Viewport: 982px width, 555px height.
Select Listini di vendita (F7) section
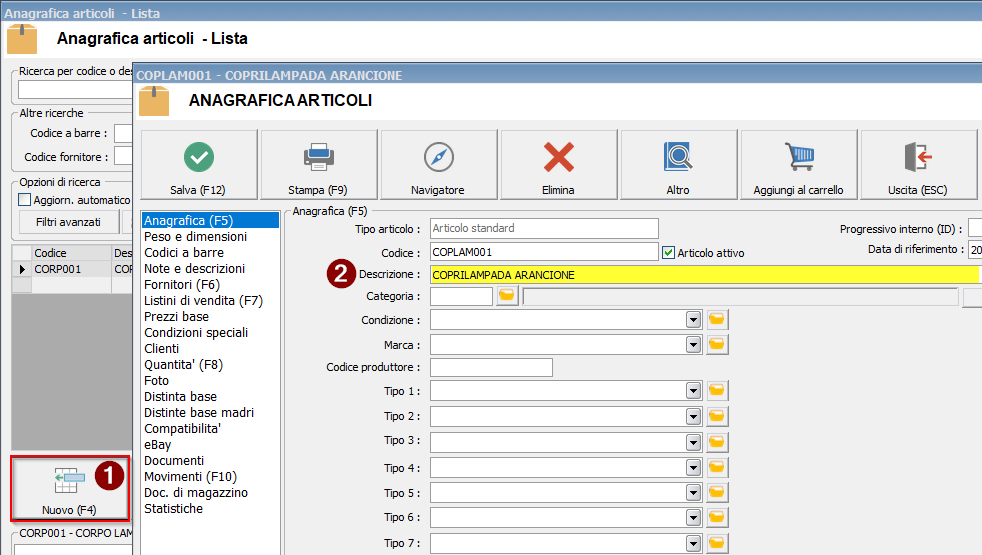[x=203, y=301]
